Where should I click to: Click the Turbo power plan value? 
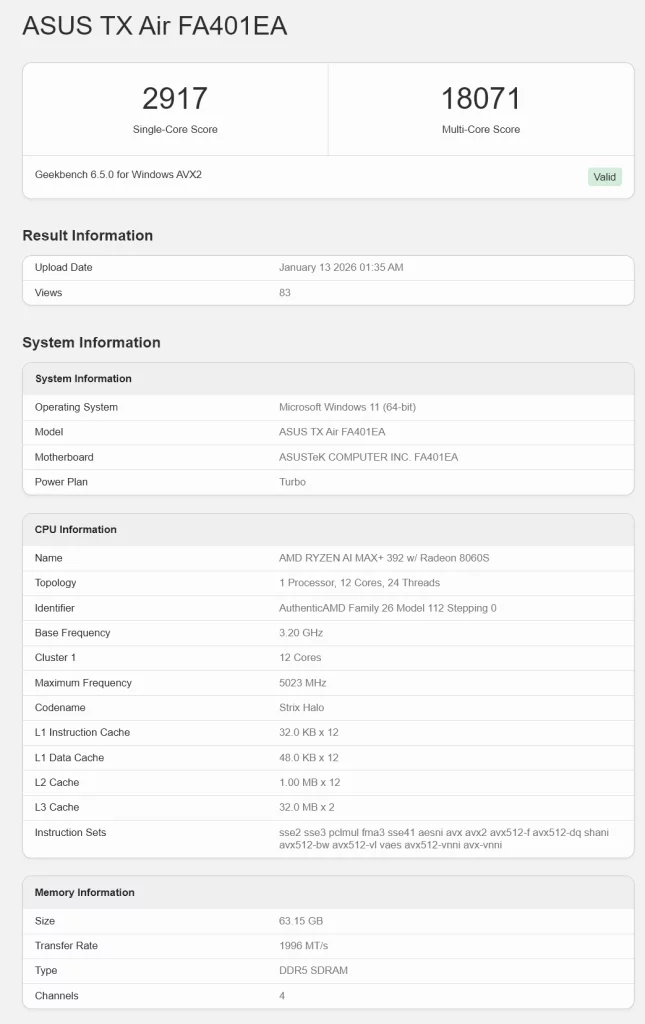[292, 482]
